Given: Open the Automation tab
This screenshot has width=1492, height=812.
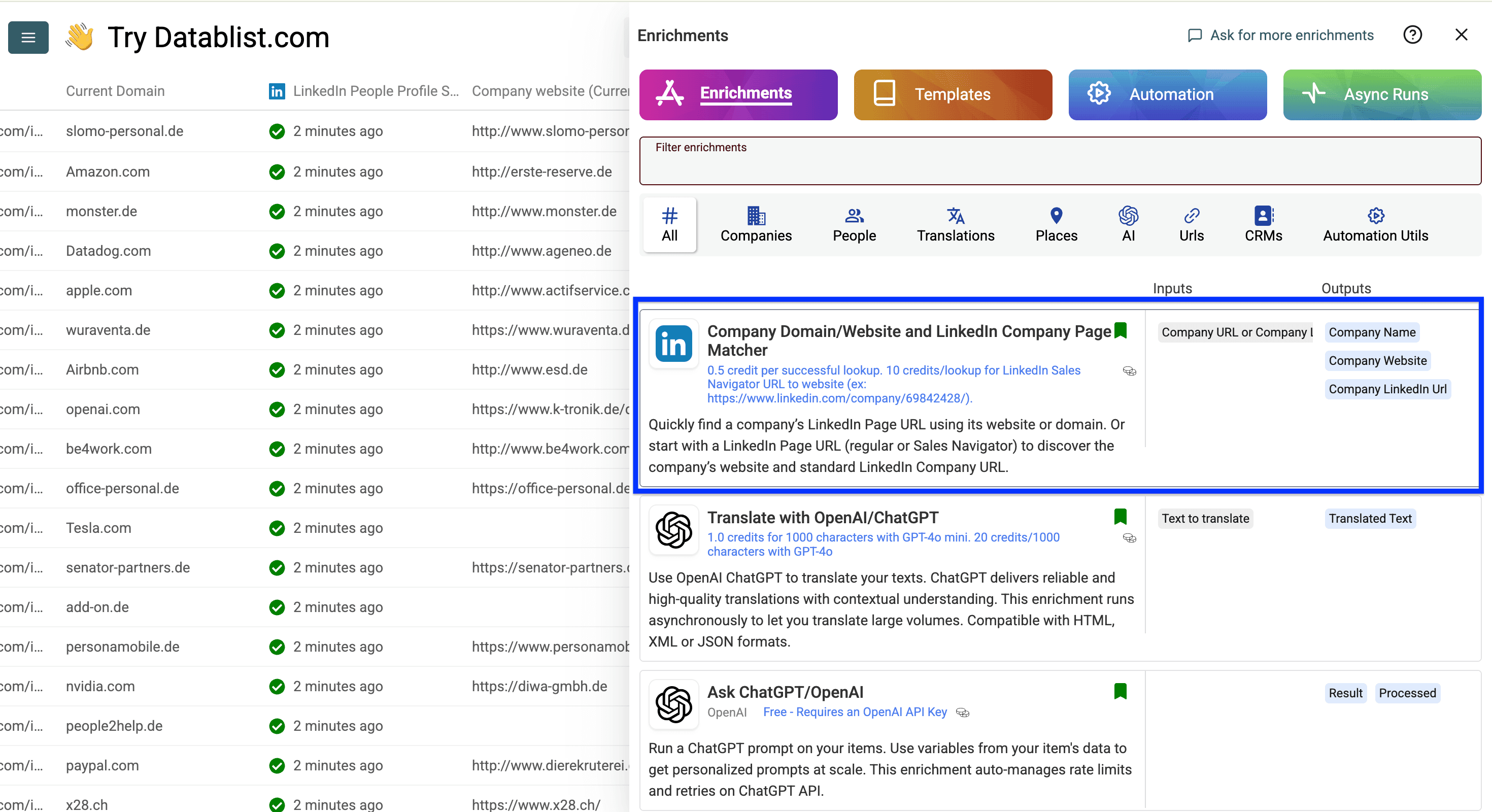Looking at the screenshot, I should (x=1167, y=94).
